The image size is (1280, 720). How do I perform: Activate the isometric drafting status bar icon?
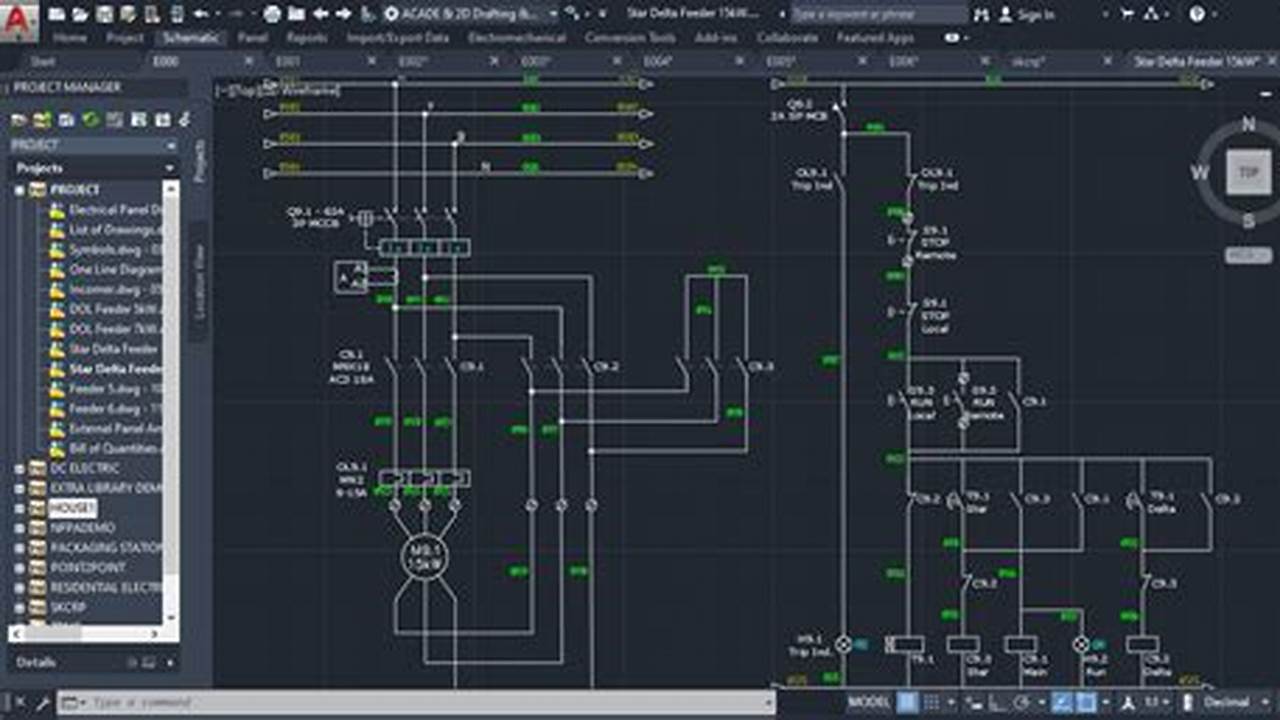click(x=1062, y=702)
